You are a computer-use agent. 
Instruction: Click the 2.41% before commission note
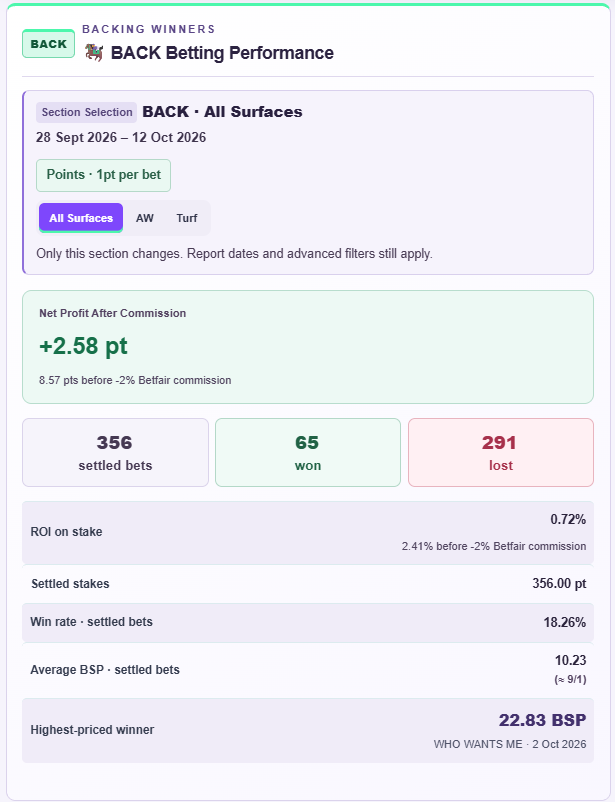[x=494, y=546]
